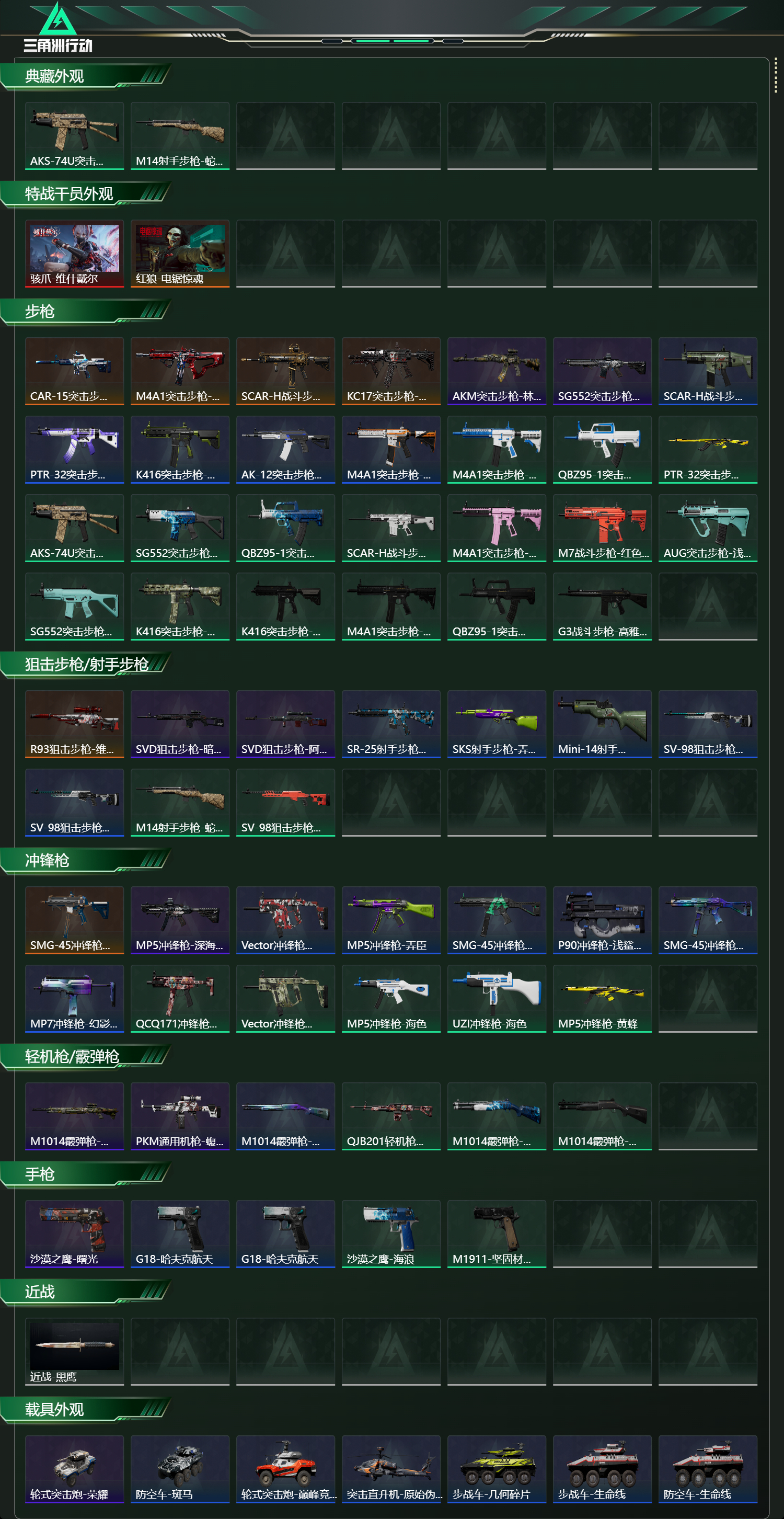Select the PKM通用机枪 skin
This screenshot has width=784, height=1519.
[x=180, y=1116]
